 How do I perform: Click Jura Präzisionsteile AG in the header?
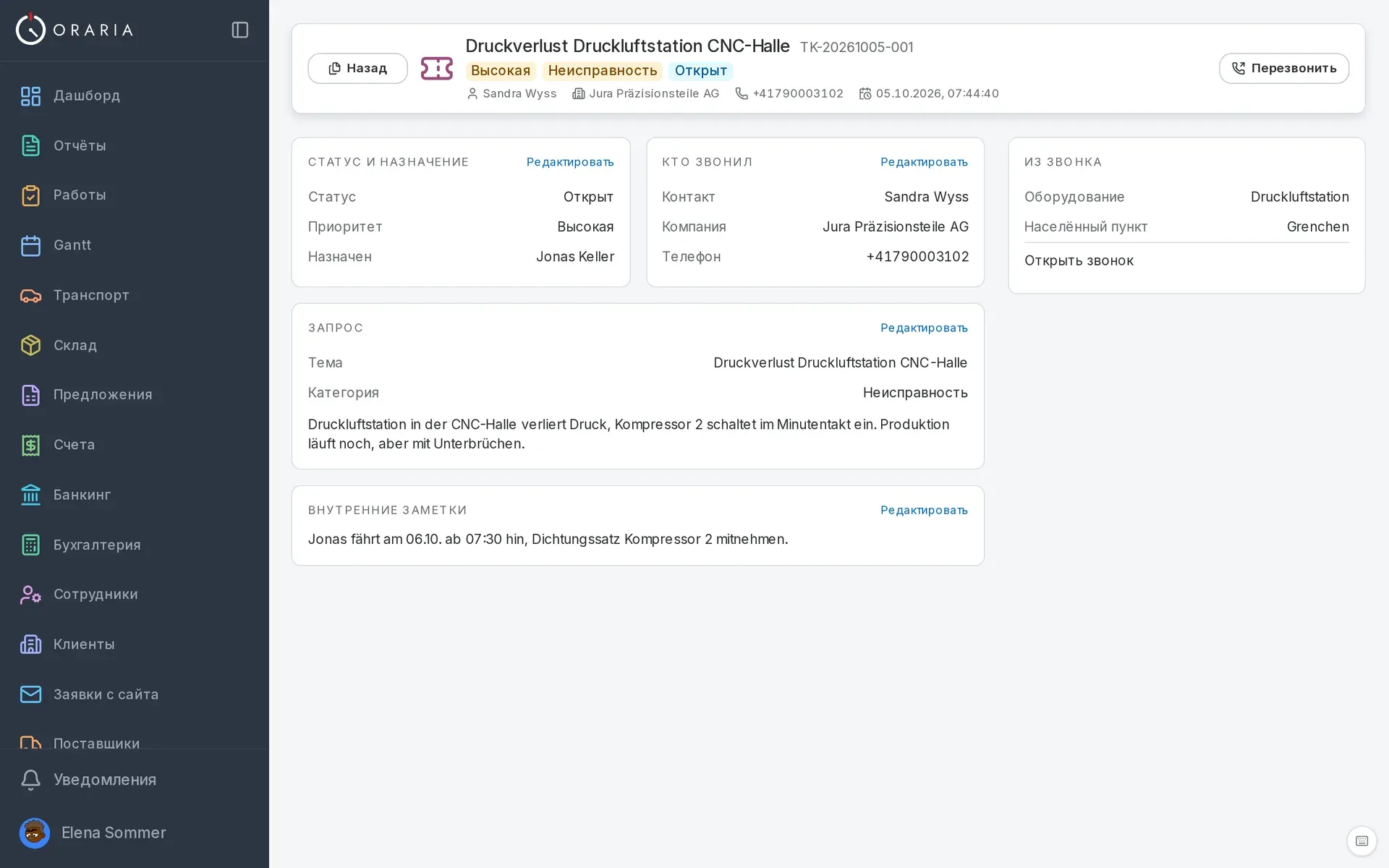click(653, 93)
